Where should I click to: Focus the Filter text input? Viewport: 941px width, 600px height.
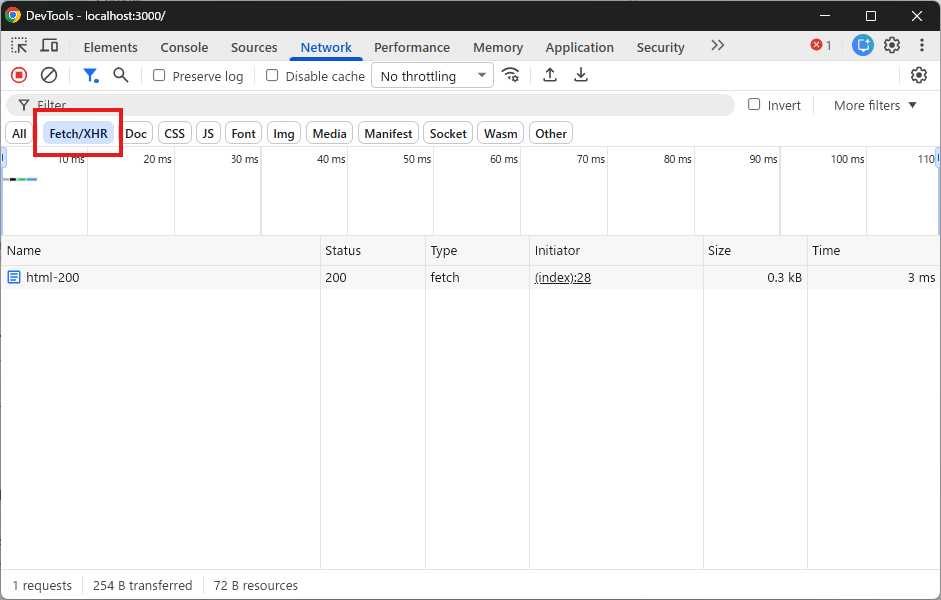click(x=370, y=105)
